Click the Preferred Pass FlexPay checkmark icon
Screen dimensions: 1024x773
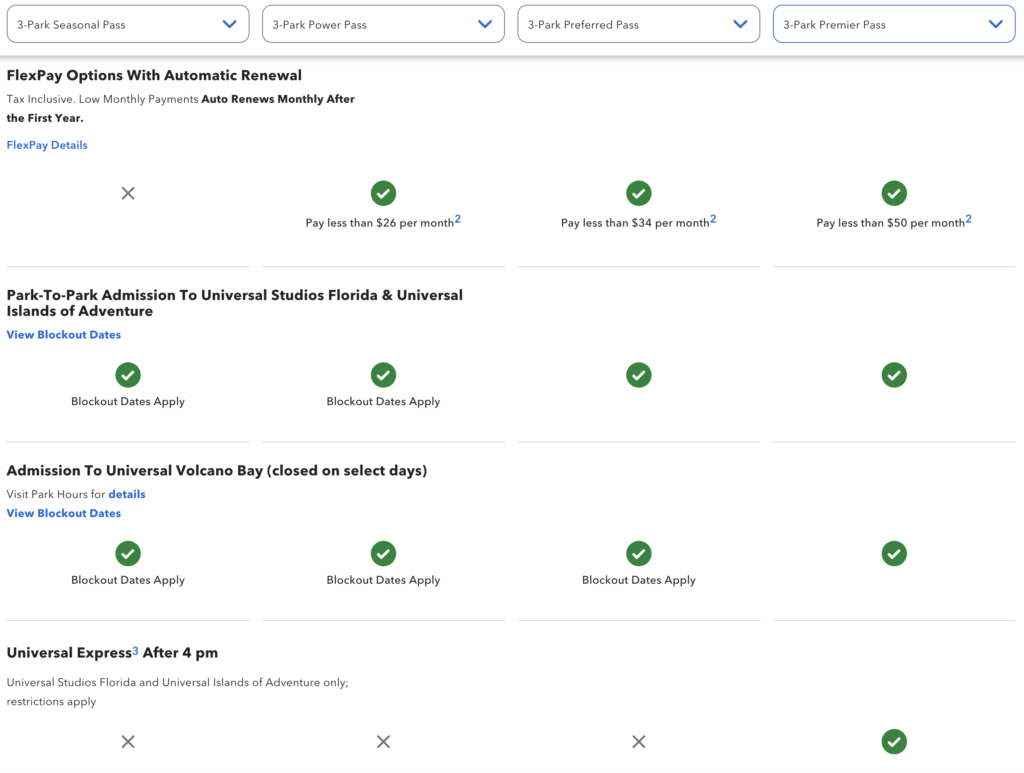639,193
